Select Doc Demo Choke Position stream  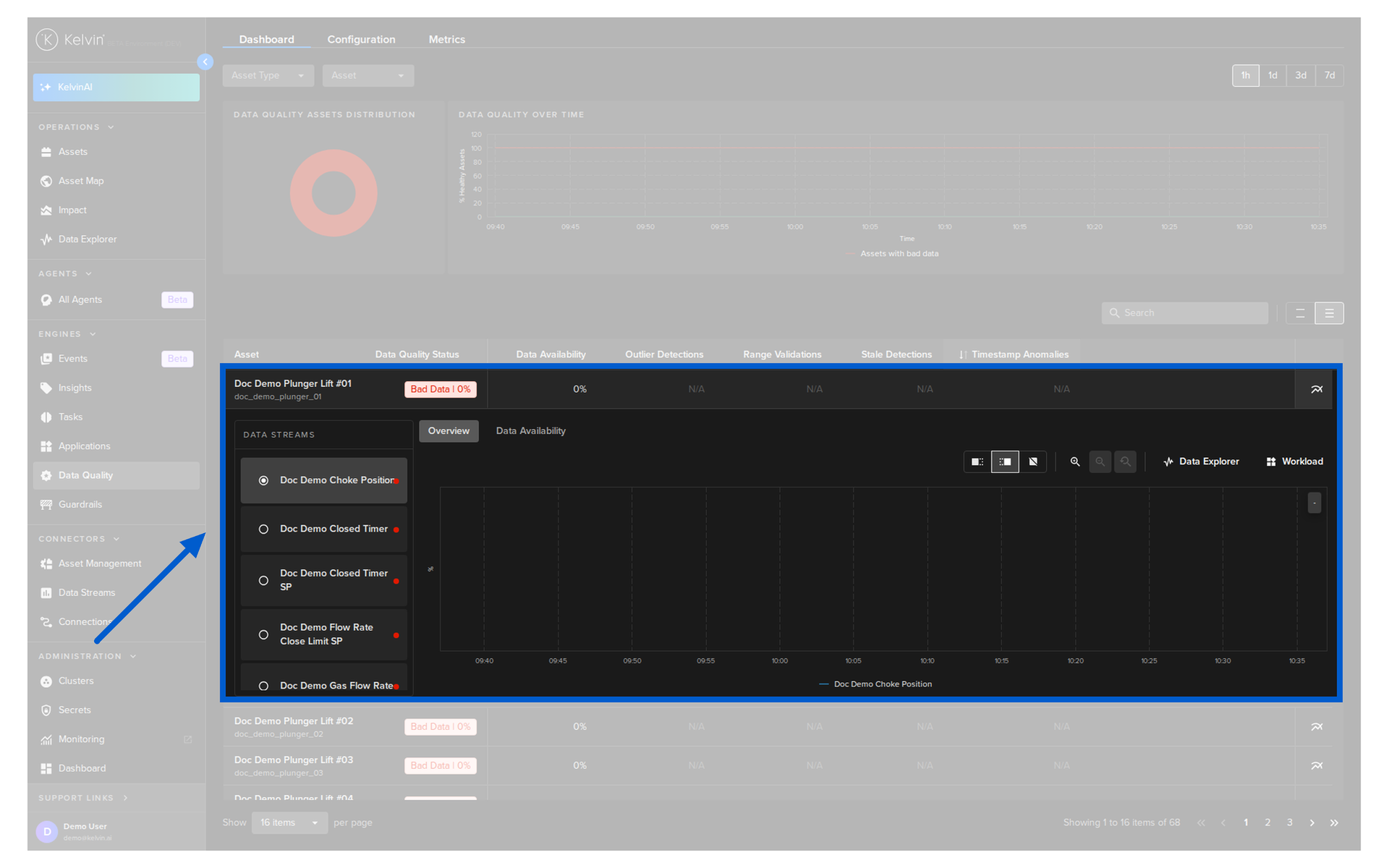[x=324, y=480]
